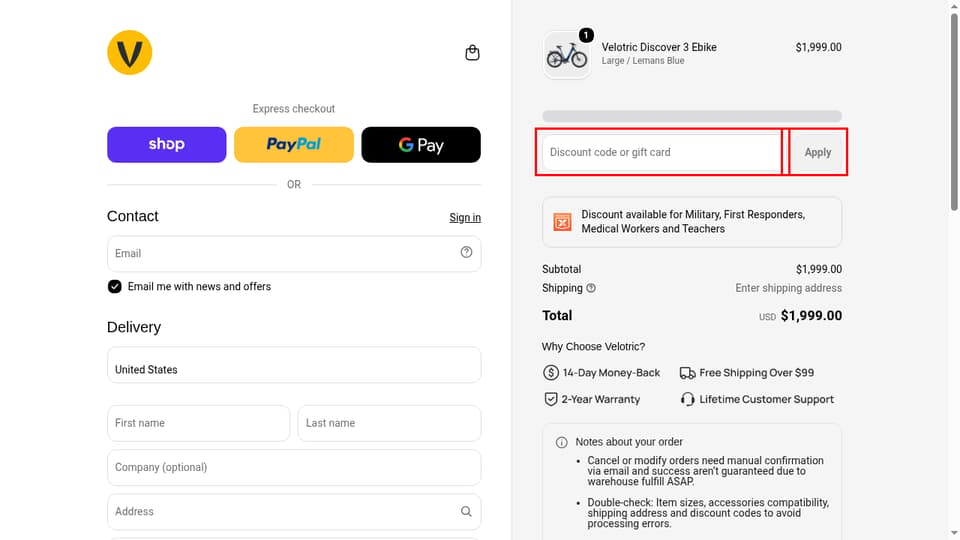Click the page vertical scrollbar thumb

tap(954, 110)
